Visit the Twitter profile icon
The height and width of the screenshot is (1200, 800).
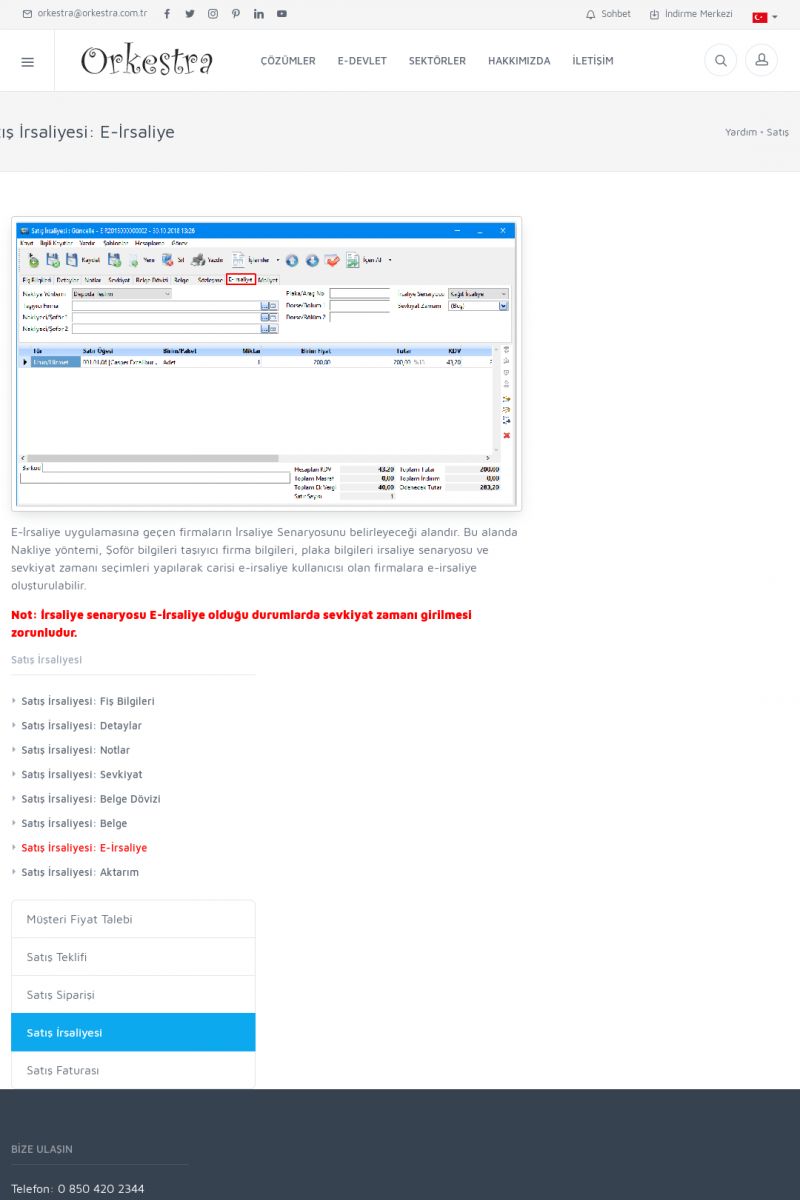tap(190, 14)
